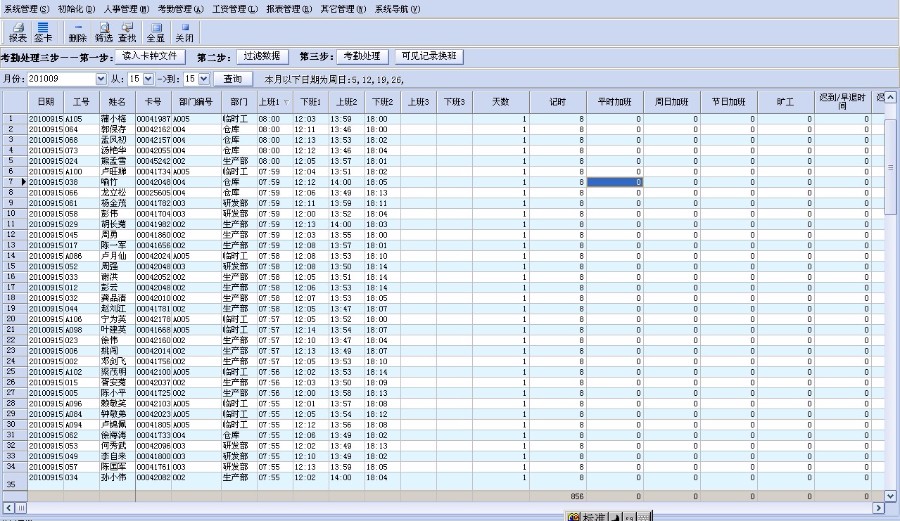Click the 考勤处理 button
This screenshot has height=521, width=900.
pos(362,56)
